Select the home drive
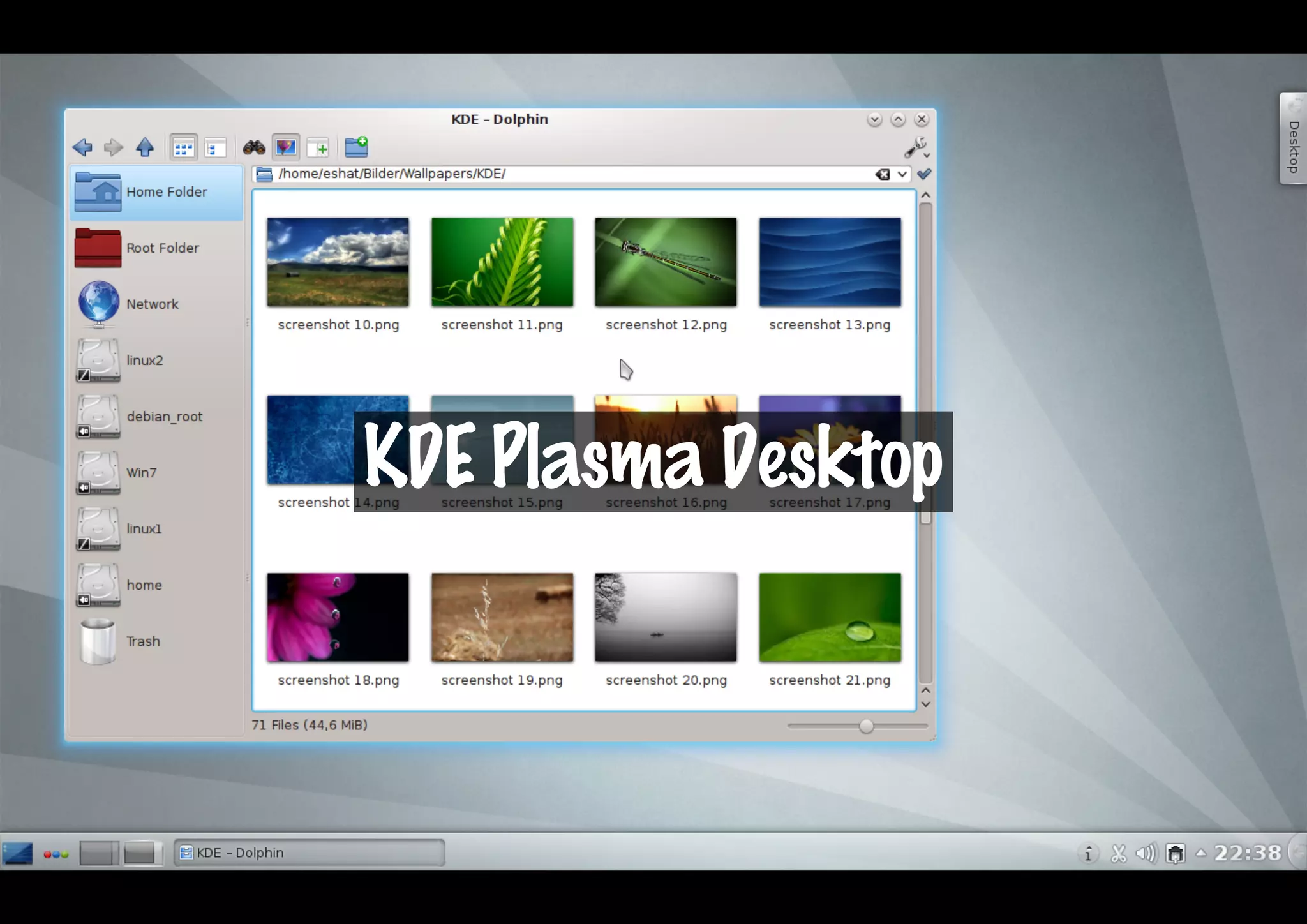This screenshot has height=924, width=1307. (x=156, y=585)
